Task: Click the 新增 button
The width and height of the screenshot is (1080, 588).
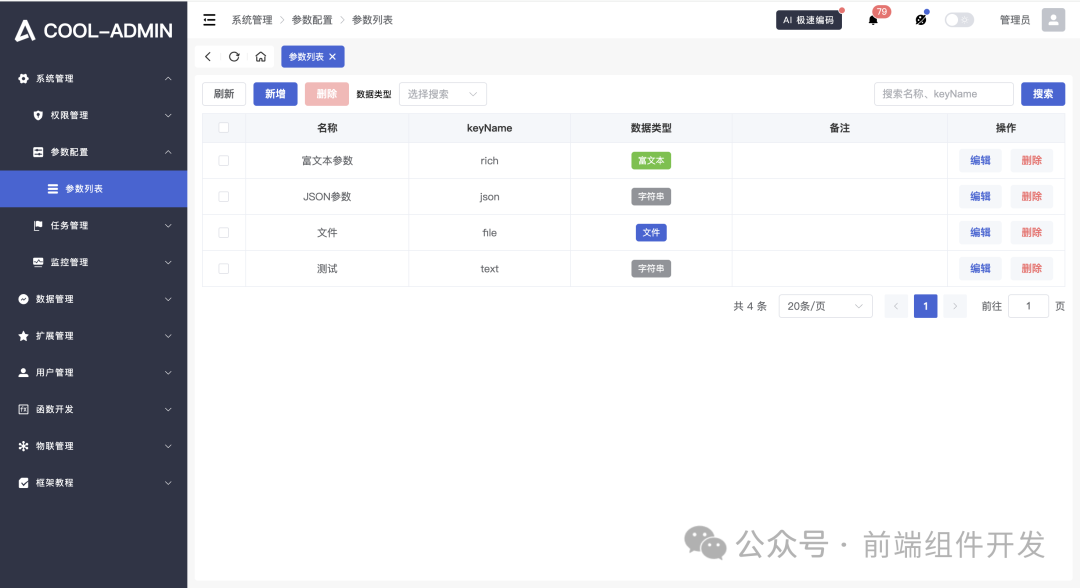Action: pos(275,93)
